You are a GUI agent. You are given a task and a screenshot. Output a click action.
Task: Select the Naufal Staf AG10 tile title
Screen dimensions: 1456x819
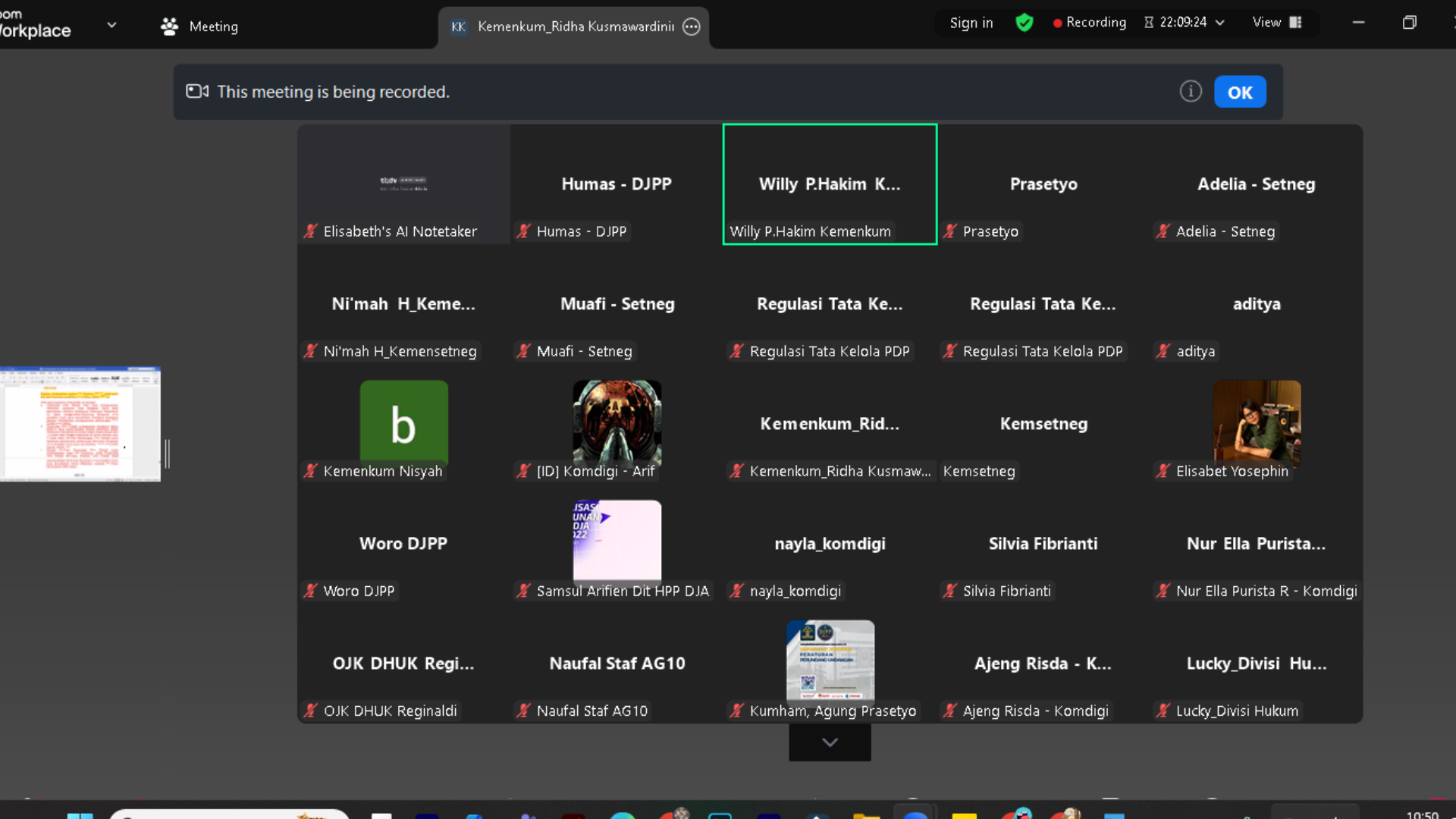point(617,664)
